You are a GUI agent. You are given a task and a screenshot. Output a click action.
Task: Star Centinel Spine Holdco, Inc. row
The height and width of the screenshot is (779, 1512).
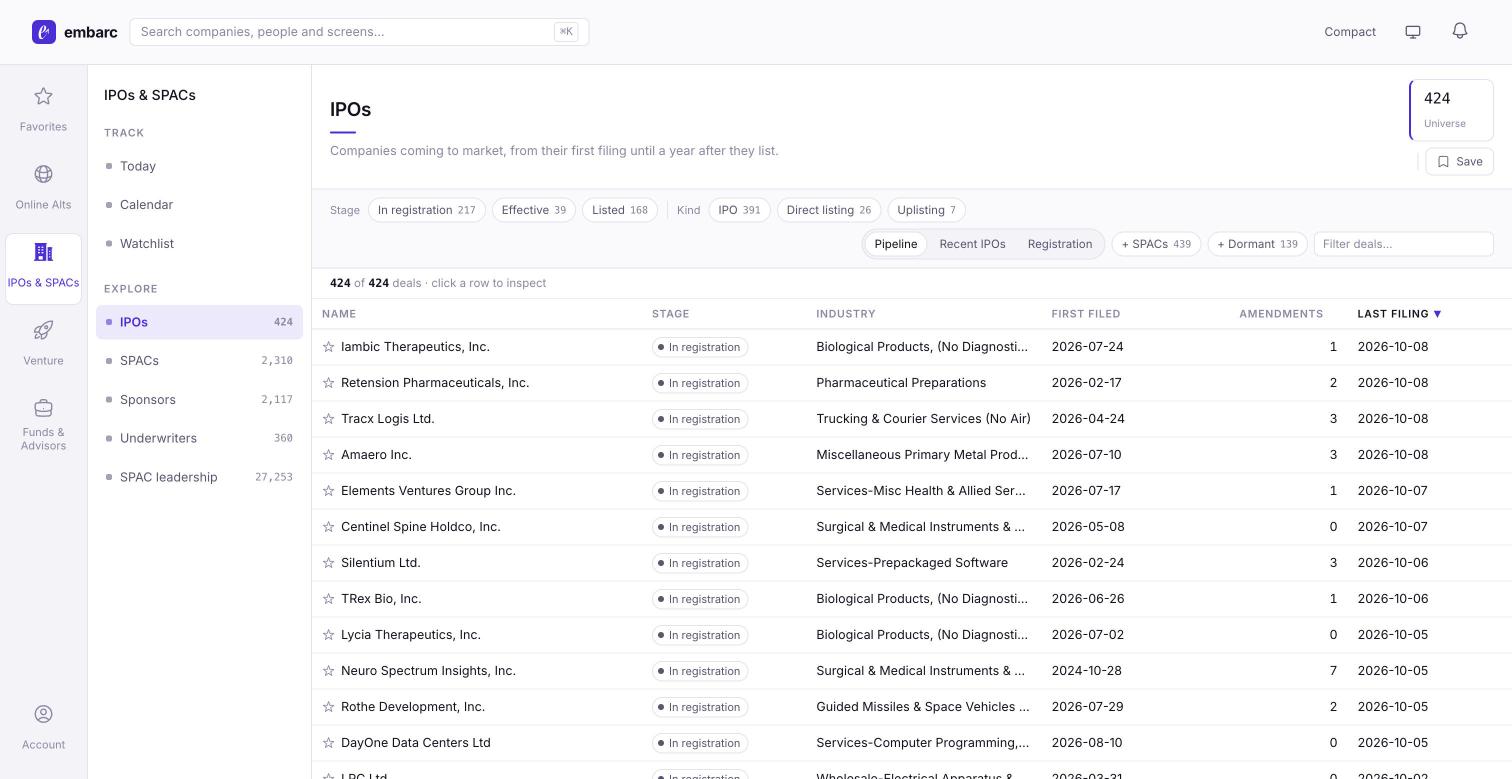click(x=328, y=527)
